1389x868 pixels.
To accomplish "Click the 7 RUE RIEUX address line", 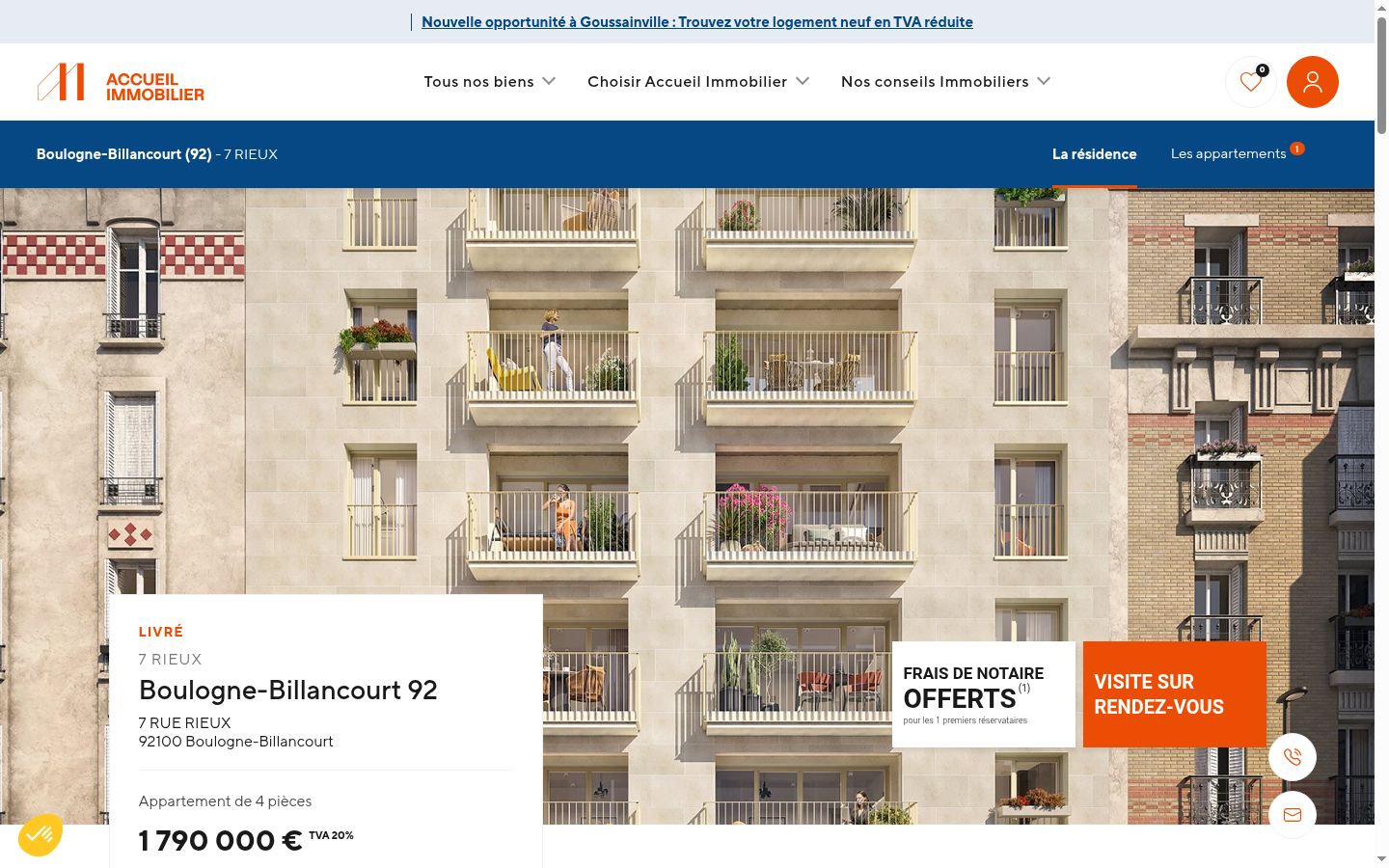I will pos(184,723).
